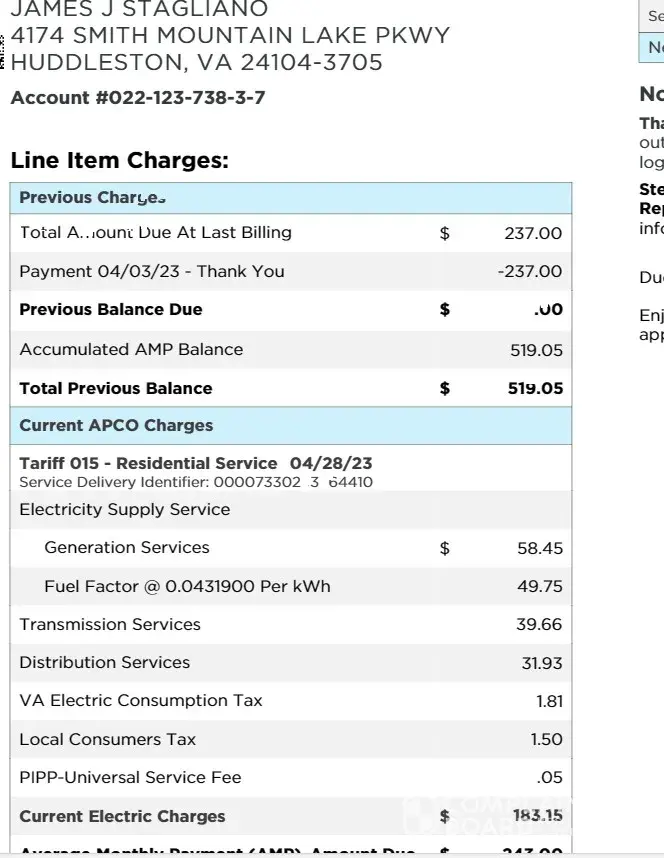
Task: Click the Tariff 015 Residential Service line
Action: click(x=196, y=463)
